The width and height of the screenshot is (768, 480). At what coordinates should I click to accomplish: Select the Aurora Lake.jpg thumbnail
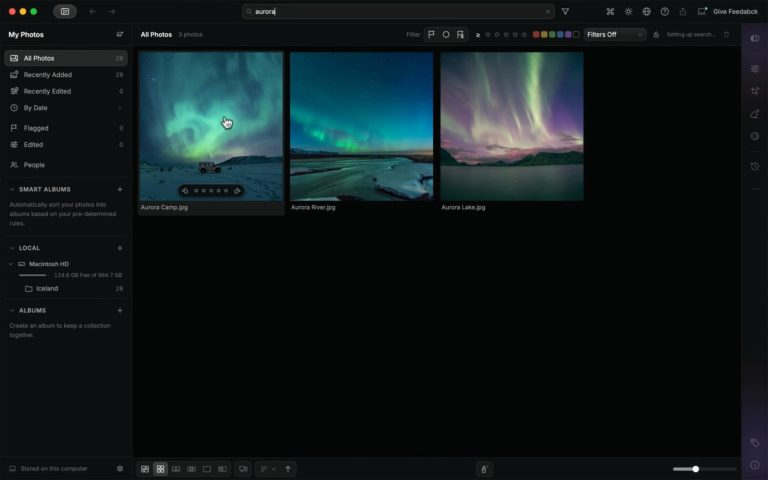tap(512, 126)
